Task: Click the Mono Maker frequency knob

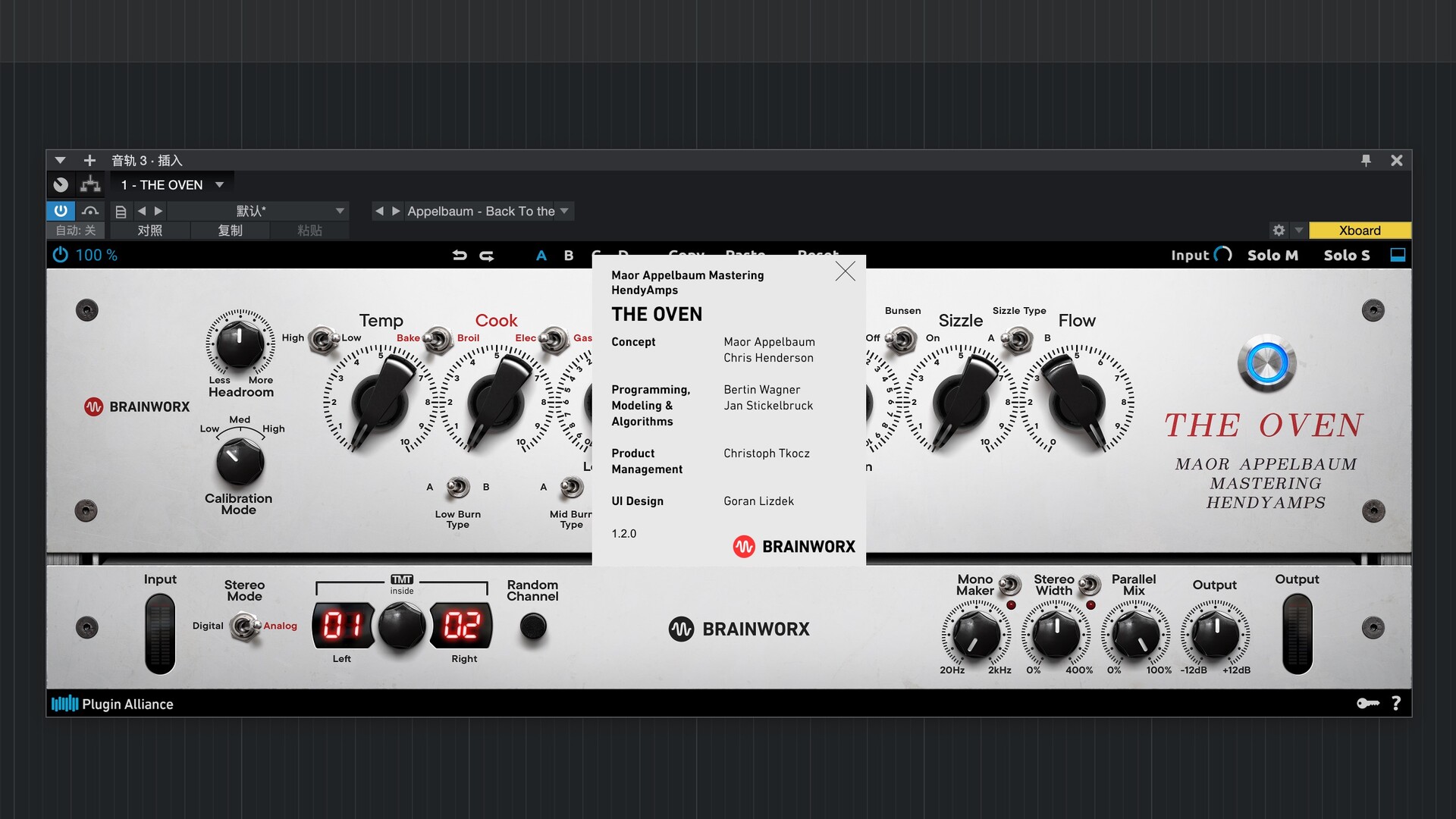Action: pos(976,635)
